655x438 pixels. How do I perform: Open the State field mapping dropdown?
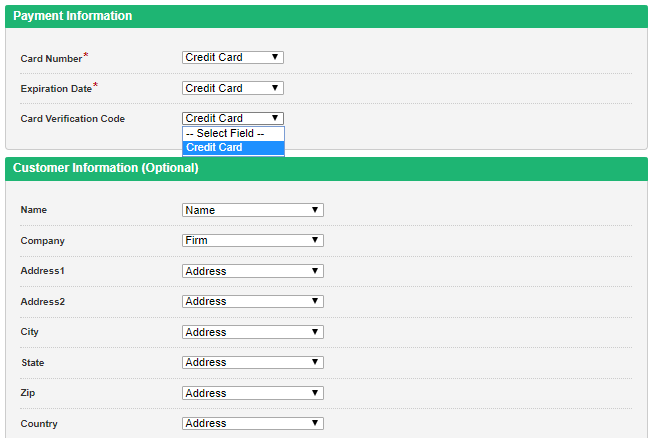[253, 362]
